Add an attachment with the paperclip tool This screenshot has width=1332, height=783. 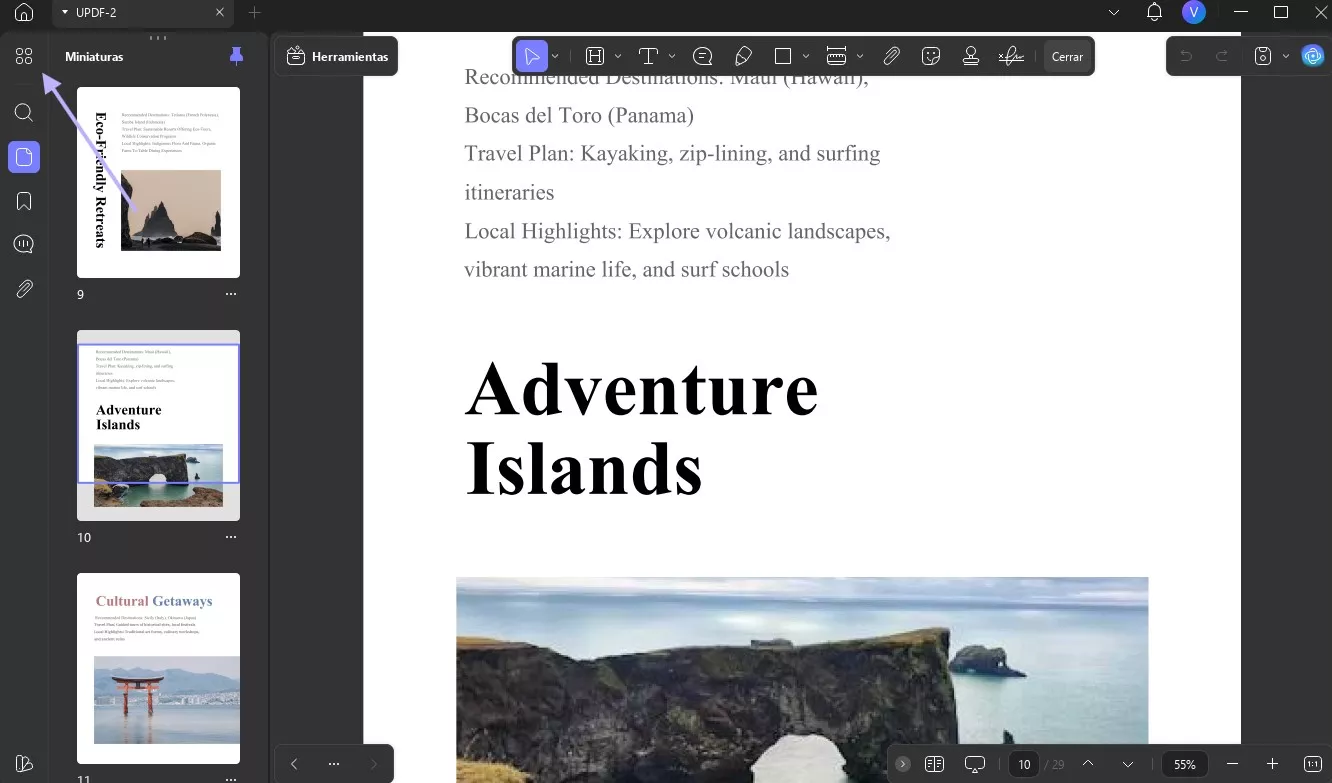891,57
